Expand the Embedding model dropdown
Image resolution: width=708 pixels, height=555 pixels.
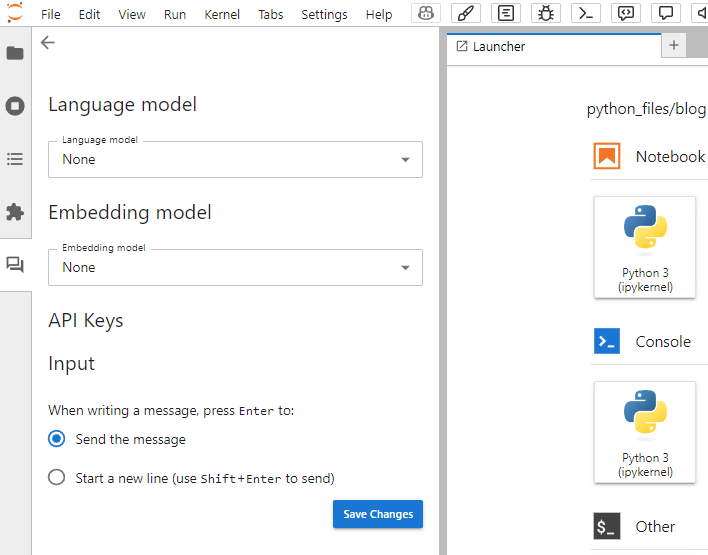pos(235,268)
